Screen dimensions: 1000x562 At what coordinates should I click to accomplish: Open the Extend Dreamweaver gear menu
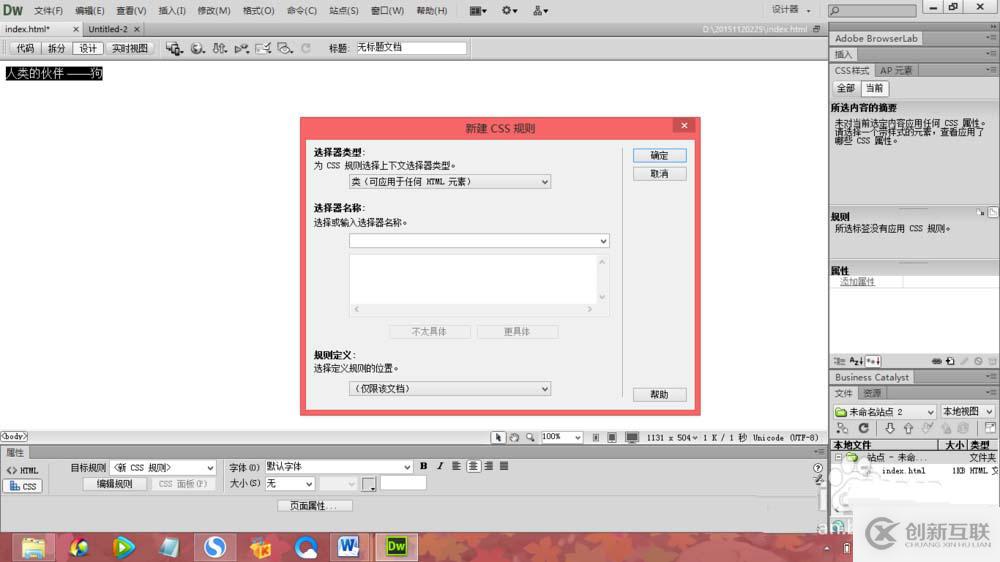click(509, 10)
